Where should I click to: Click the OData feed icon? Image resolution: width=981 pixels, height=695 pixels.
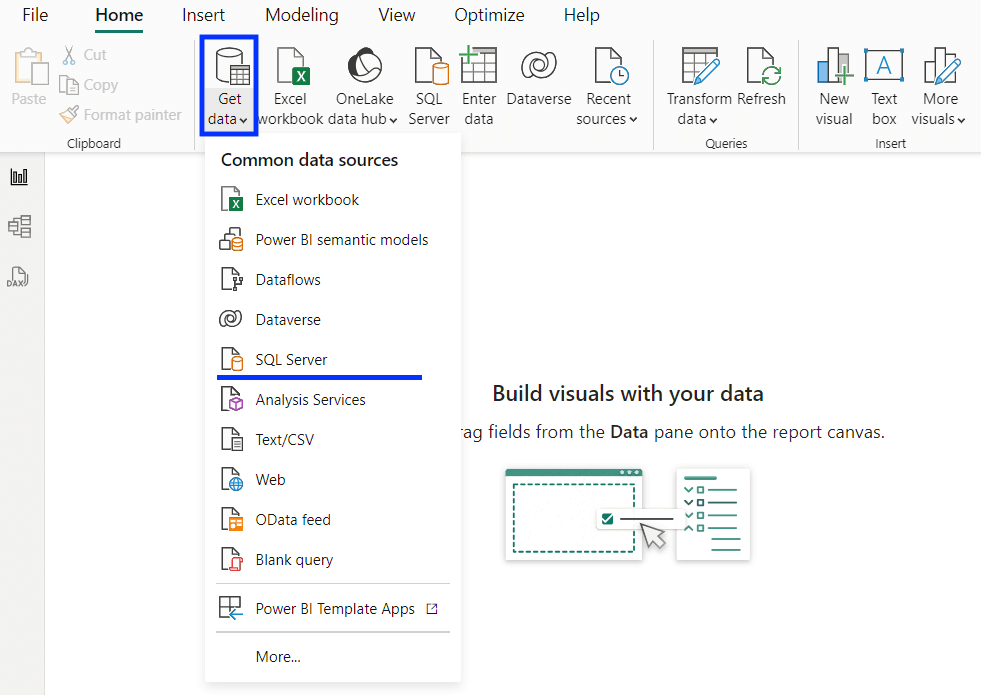click(x=231, y=519)
